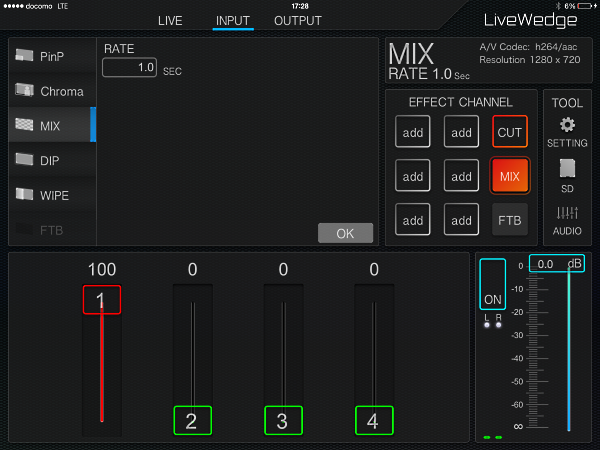Viewport: 600px width, 450px height.
Task: Click the infinity mark on dB scale
Action: pyautogui.click(x=518, y=426)
